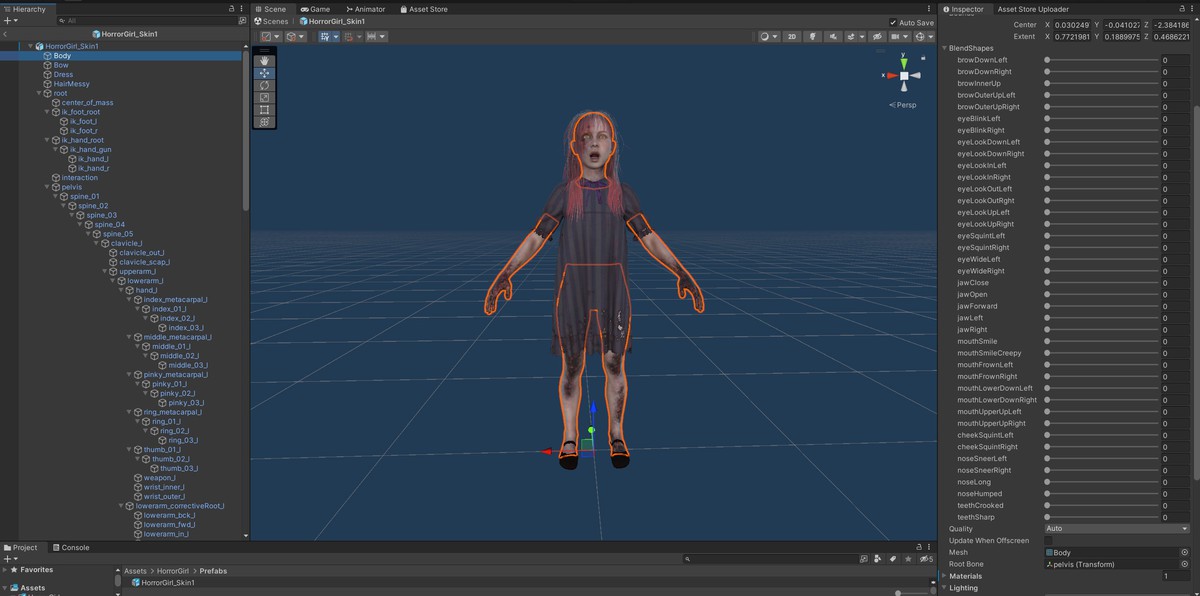Click the back arrow in Hierarchy prefab header

[6, 34]
